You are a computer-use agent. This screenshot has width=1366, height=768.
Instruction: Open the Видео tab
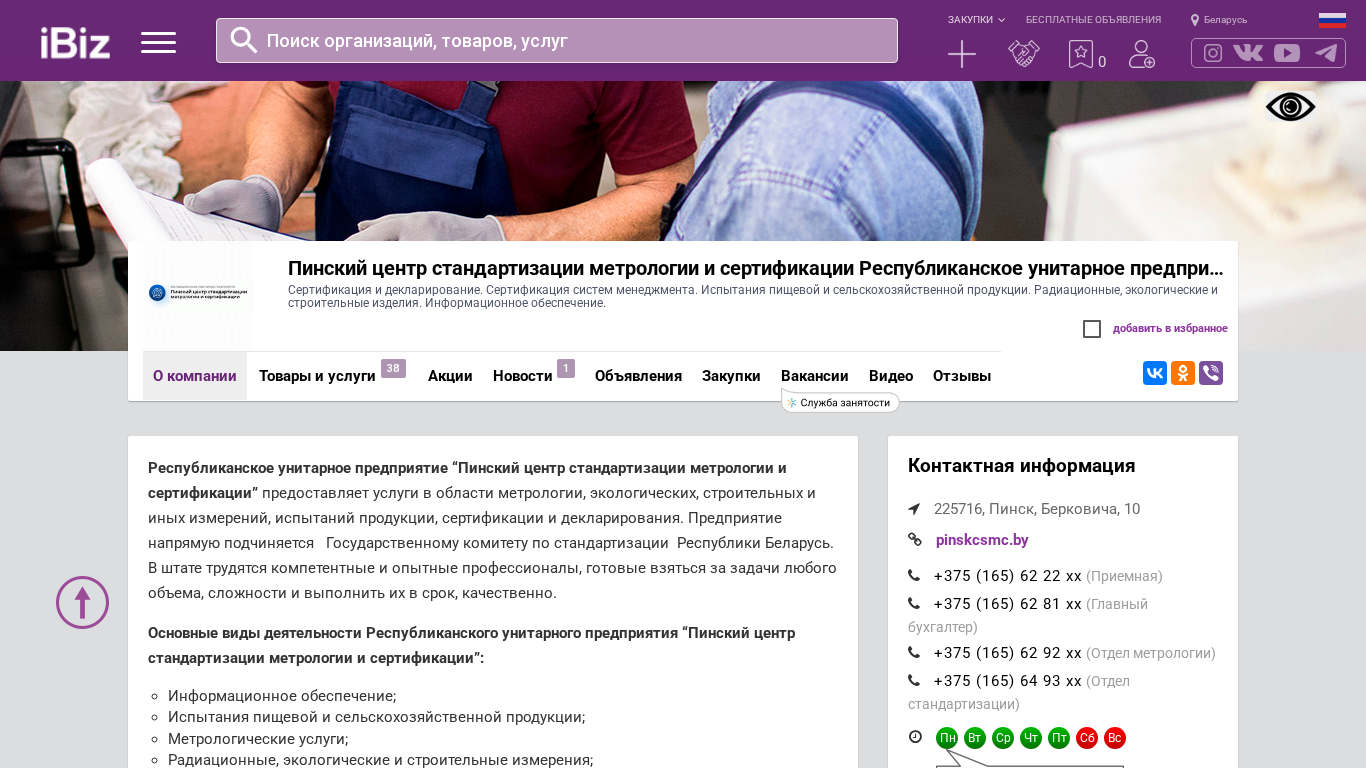pyautogui.click(x=891, y=376)
